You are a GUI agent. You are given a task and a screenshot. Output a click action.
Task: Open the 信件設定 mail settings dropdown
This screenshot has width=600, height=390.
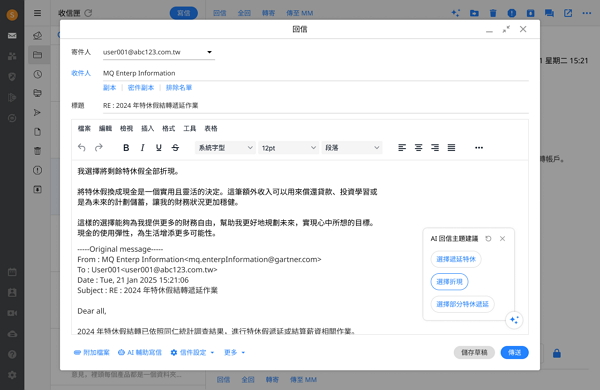click(192, 352)
